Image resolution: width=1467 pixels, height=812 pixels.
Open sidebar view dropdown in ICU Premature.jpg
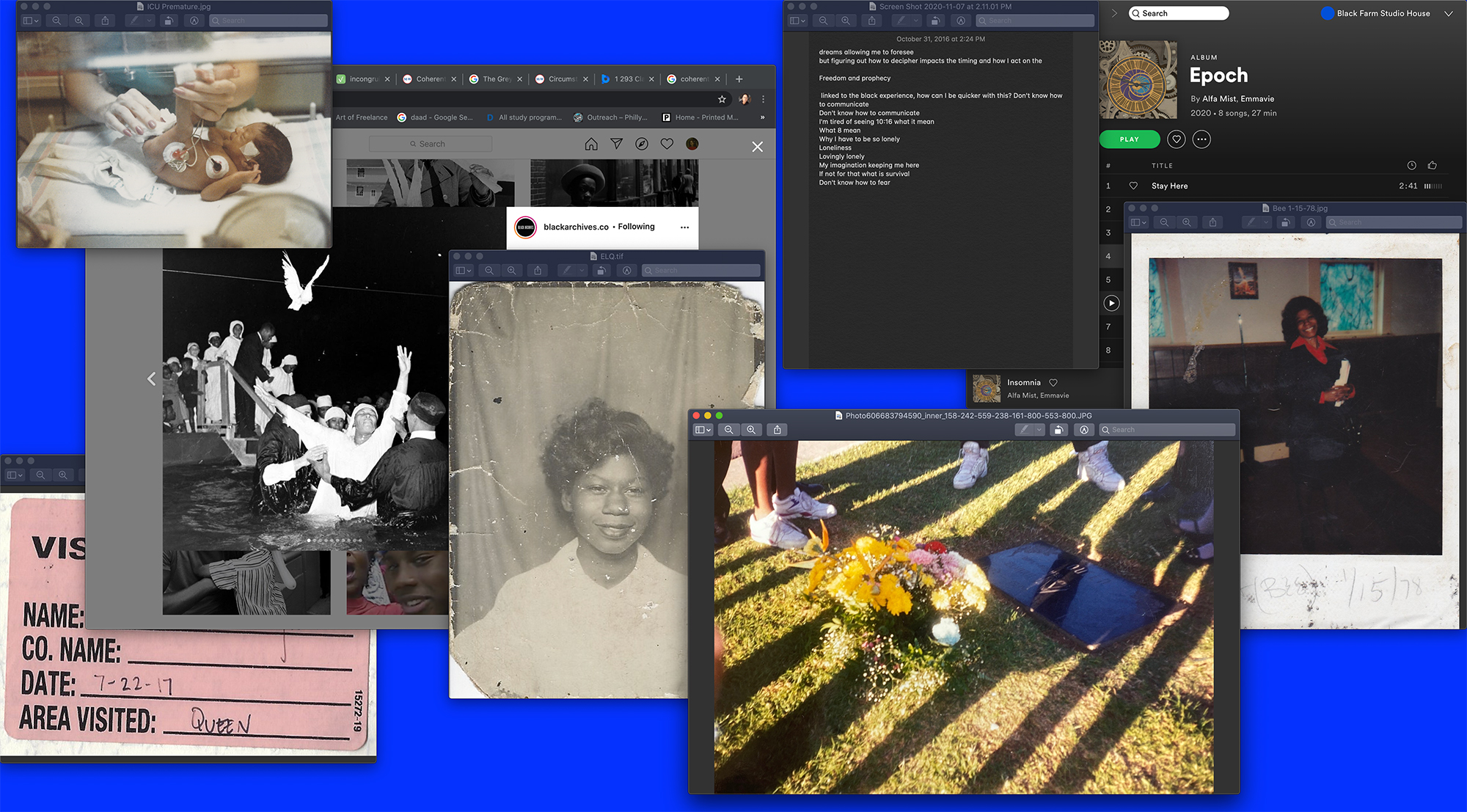(x=30, y=21)
